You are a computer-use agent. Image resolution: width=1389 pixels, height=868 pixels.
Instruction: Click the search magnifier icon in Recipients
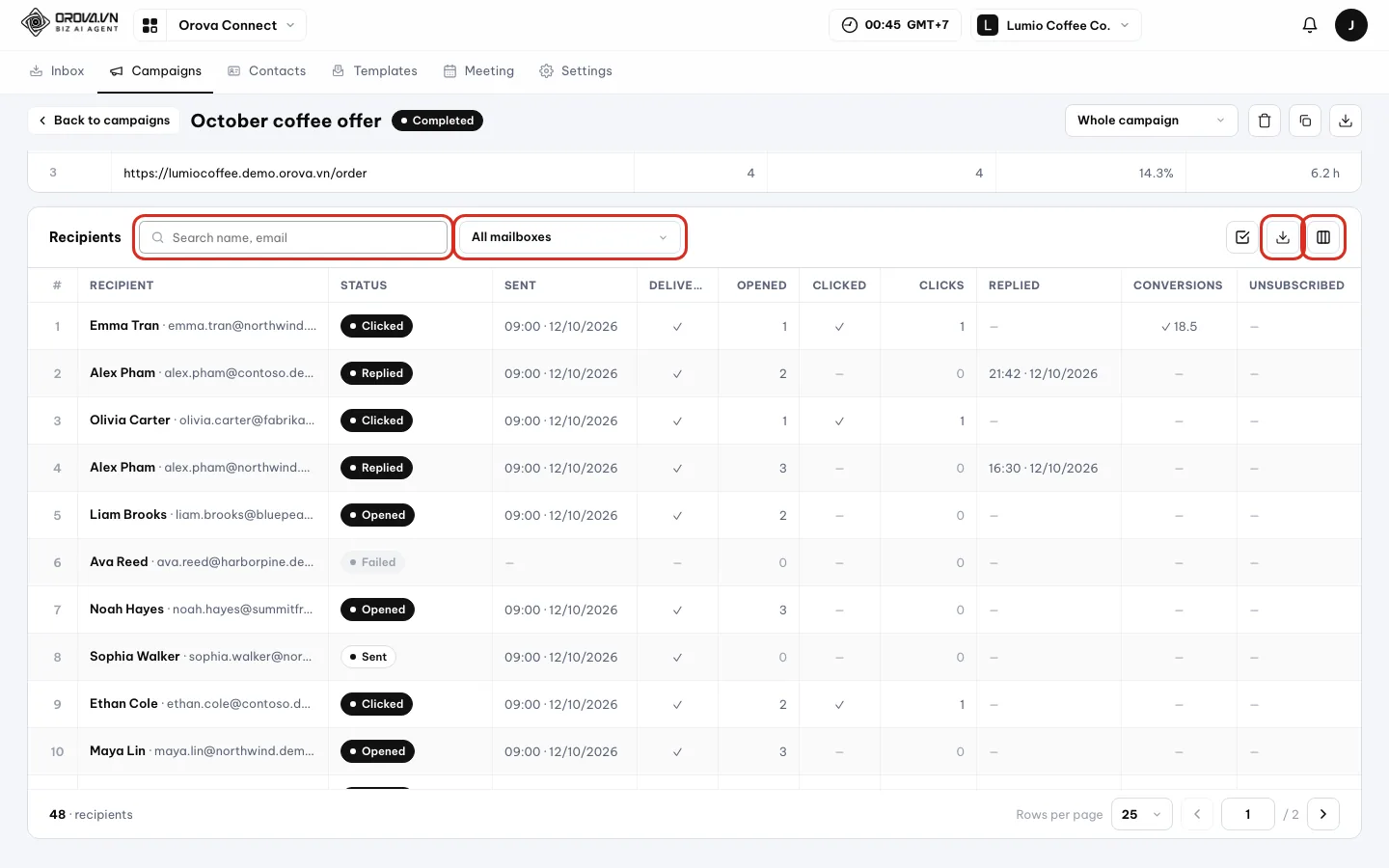pos(158,237)
